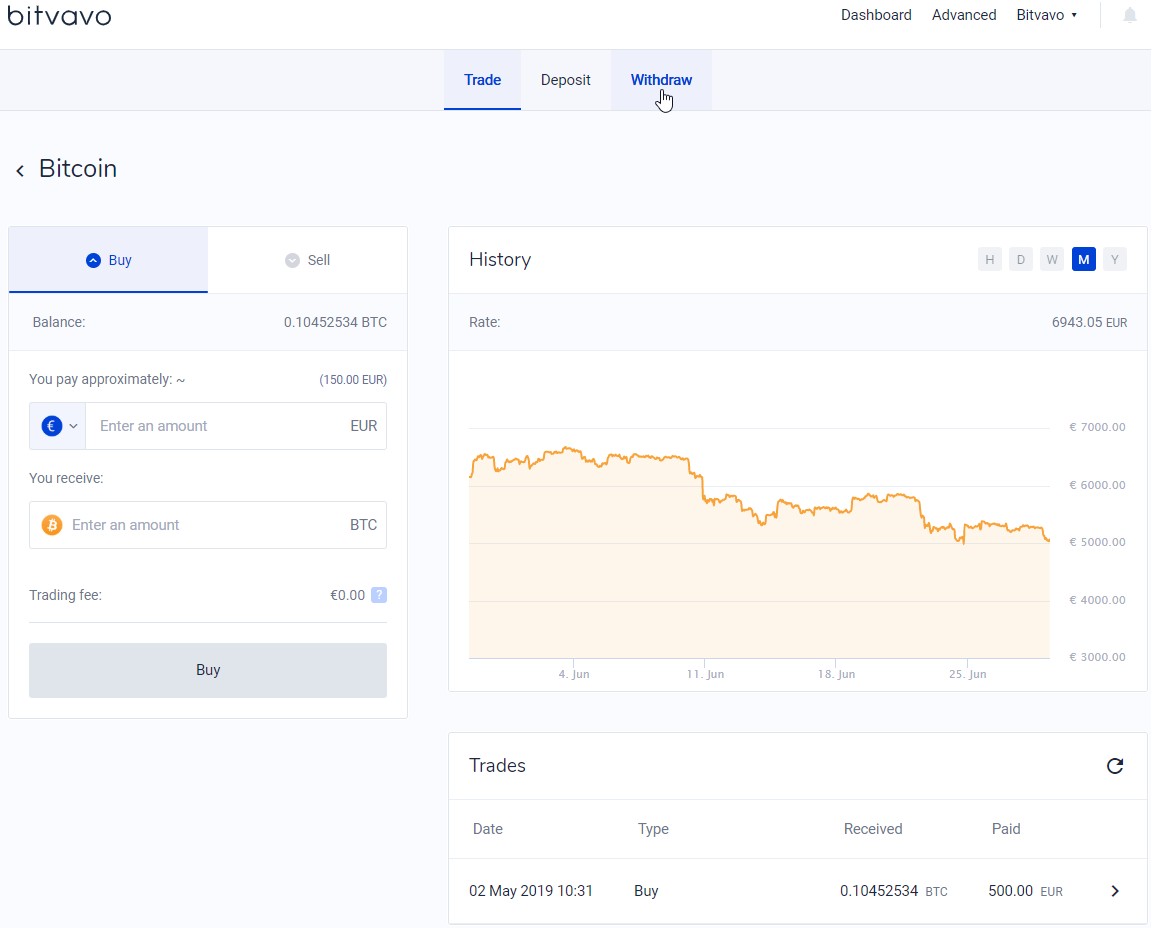Click the Bitcoin page title
This screenshot has width=1151, height=928.
click(x=78, y=168)
